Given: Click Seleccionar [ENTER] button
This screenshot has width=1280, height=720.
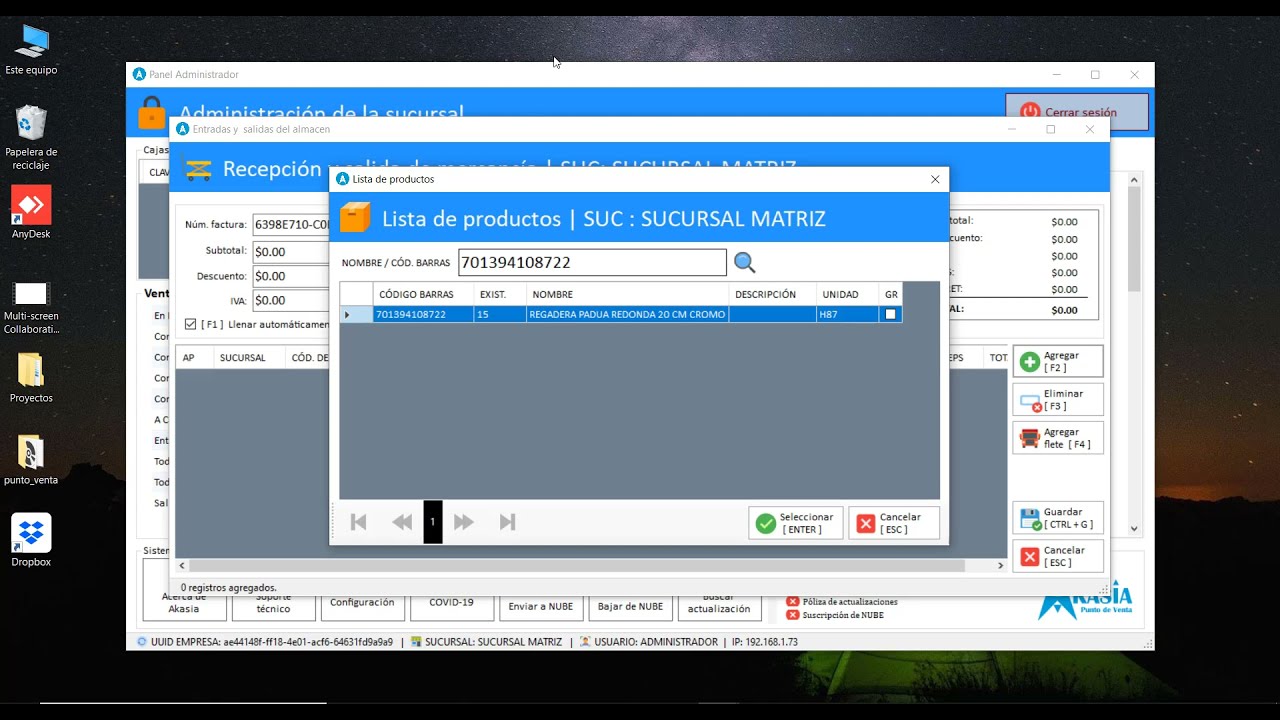Looking at the screenshot, I should click(x=796, y=523).
